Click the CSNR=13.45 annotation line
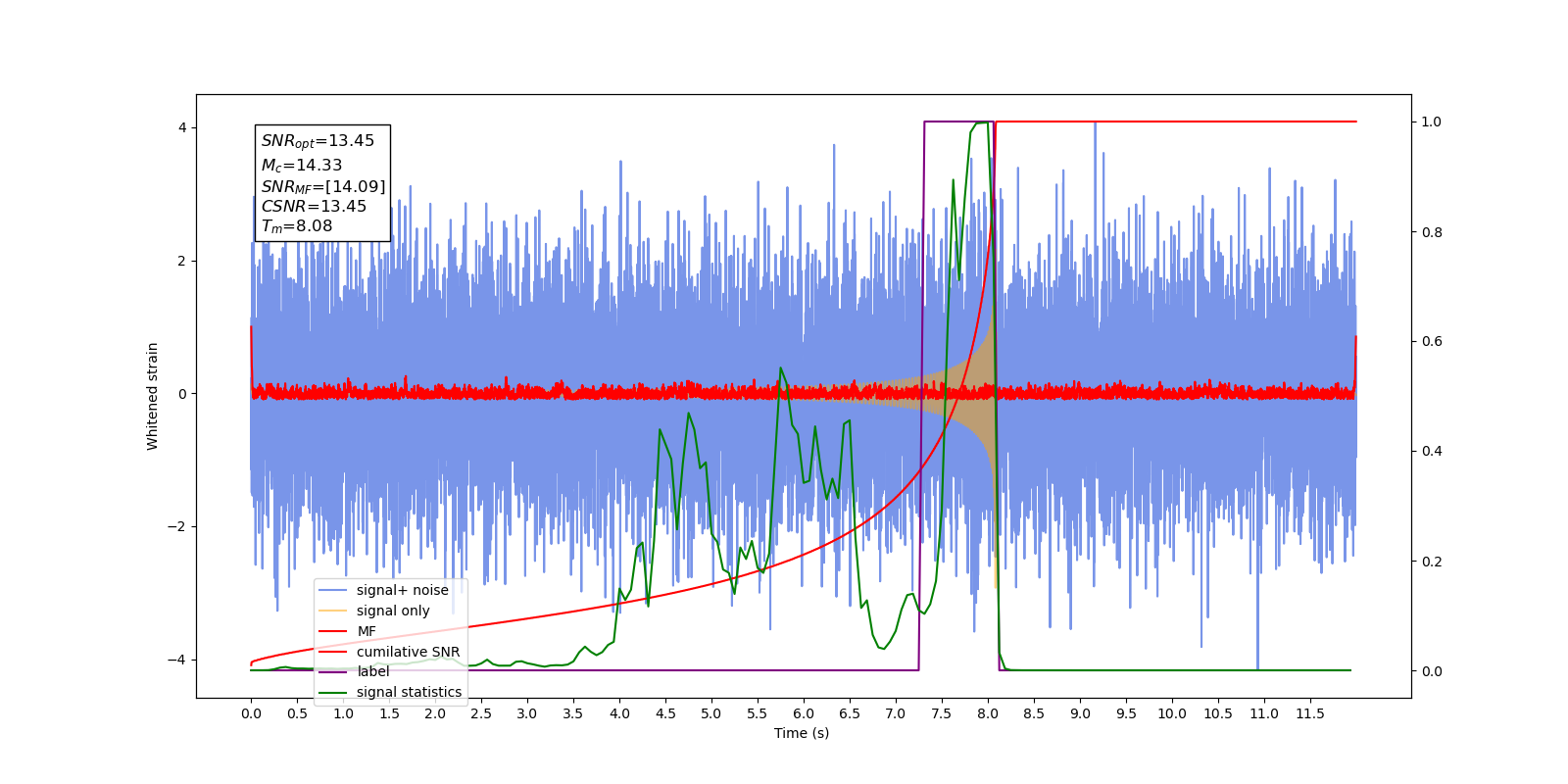This screenshot has width=1568, height=784. pyautogui.click(x=314, y=206)
